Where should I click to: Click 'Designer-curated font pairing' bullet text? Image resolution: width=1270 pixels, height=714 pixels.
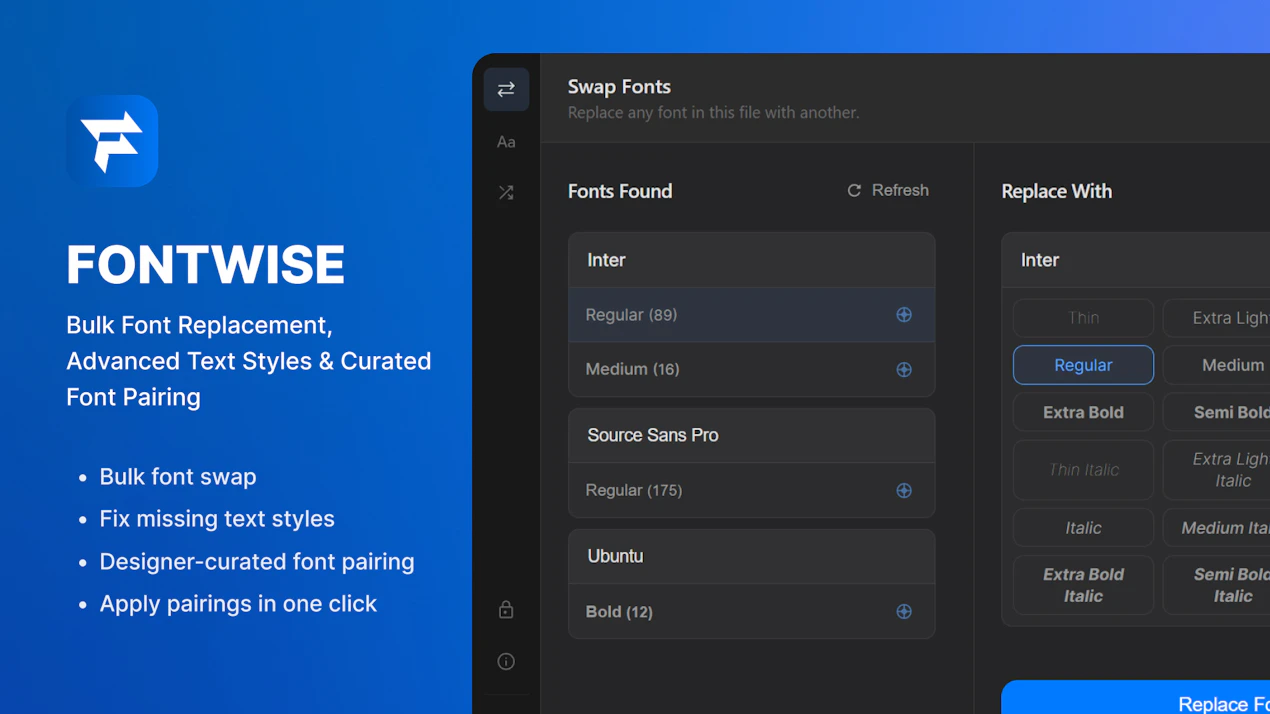257,561
